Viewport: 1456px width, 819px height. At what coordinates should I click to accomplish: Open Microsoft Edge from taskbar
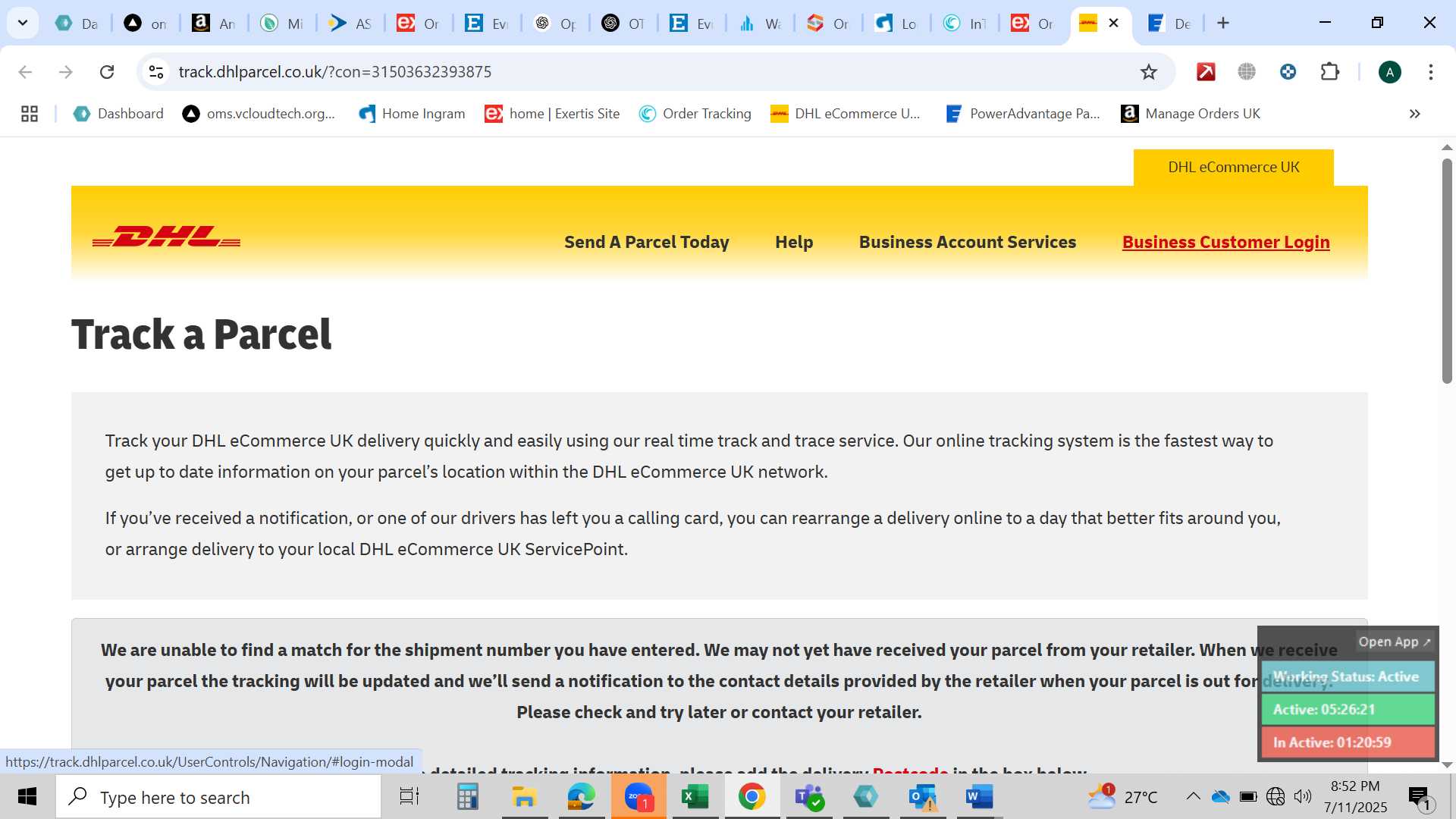(x=582, y=797)
